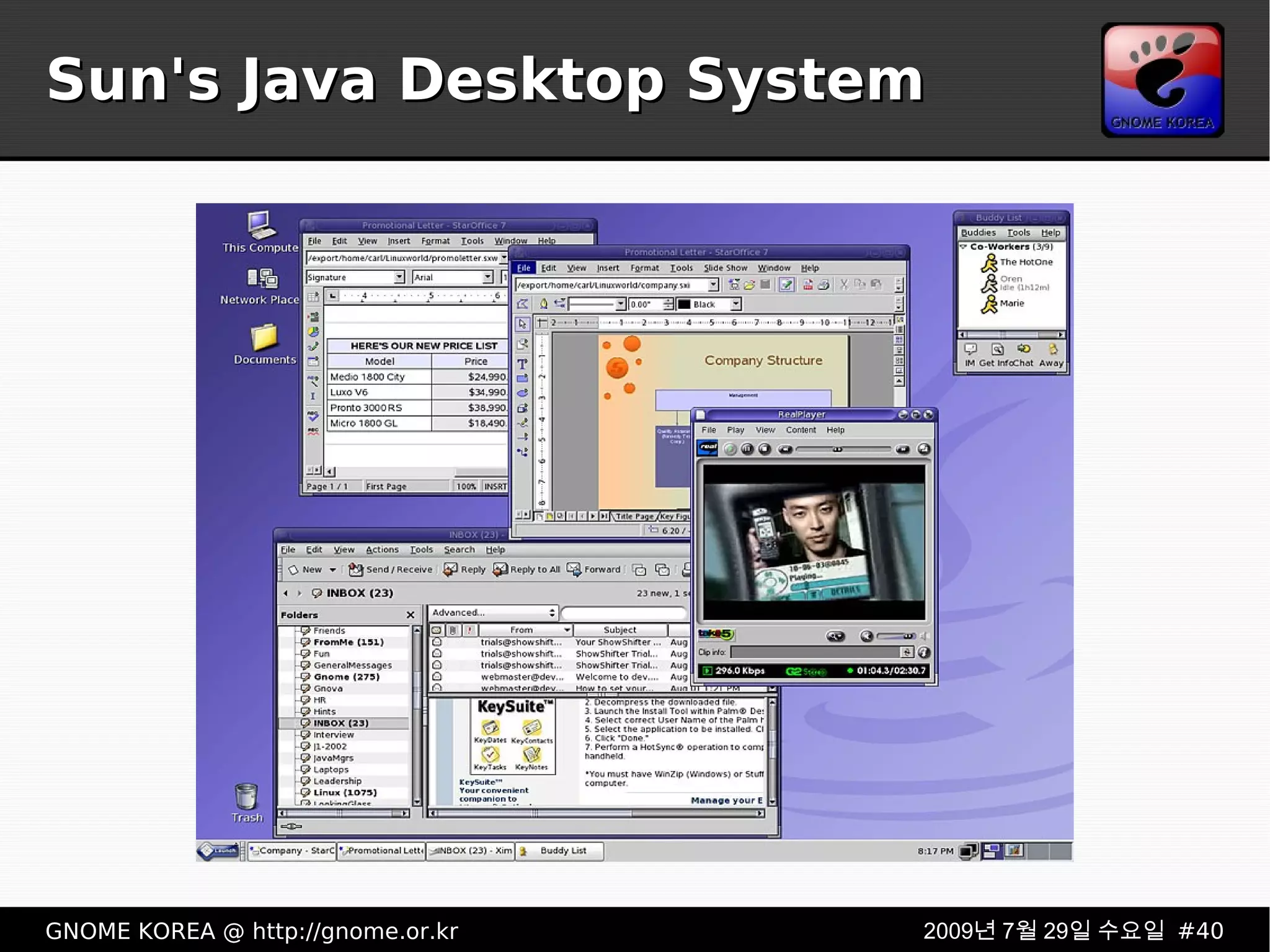This screenshot has height=952, width=1270.
Task: Click the Cut scissors icon in Impress
Action: coord(843,285)
